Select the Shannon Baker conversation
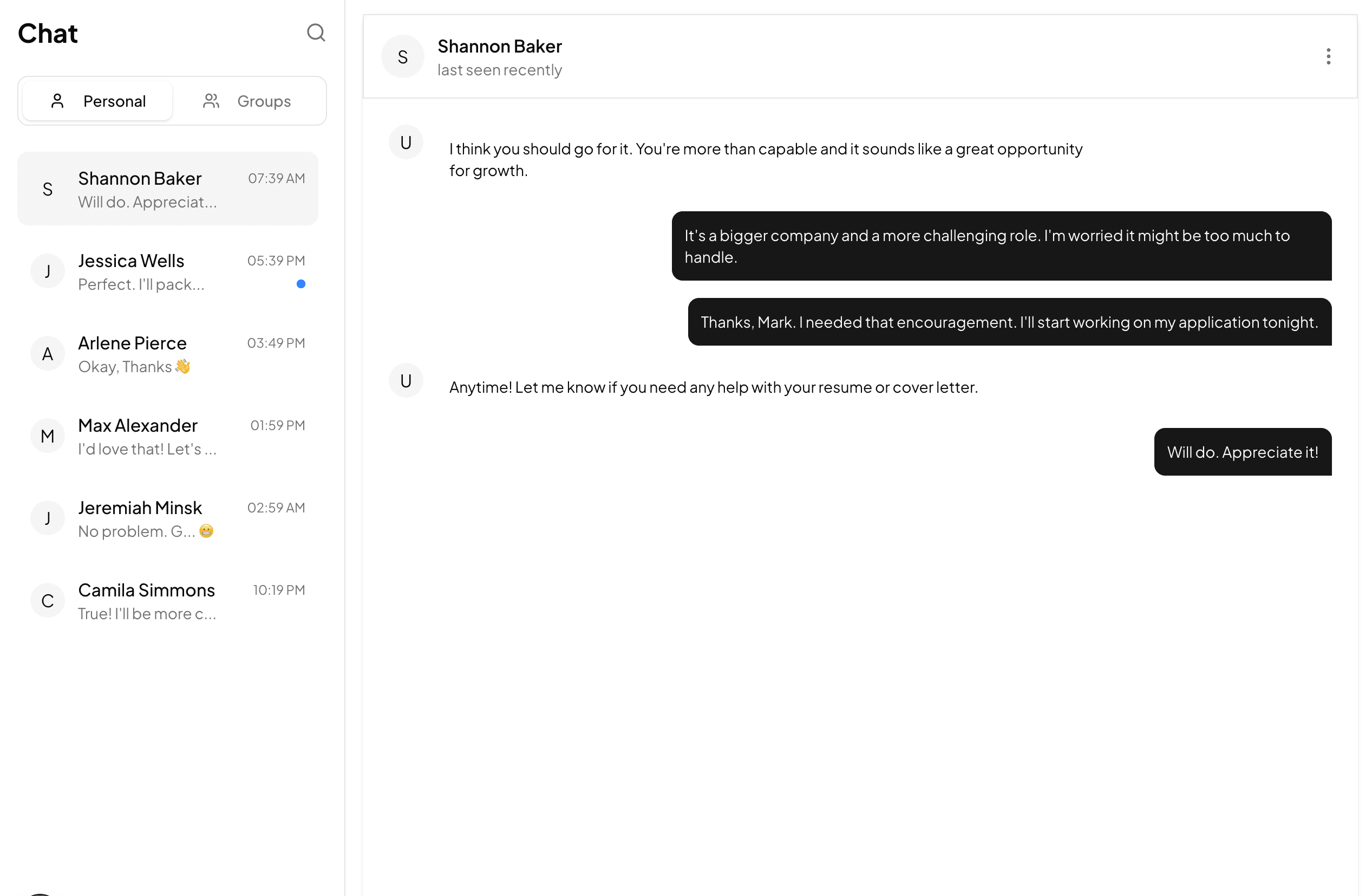The width and height of the screenshot is (1372, 896). (167, 189)
